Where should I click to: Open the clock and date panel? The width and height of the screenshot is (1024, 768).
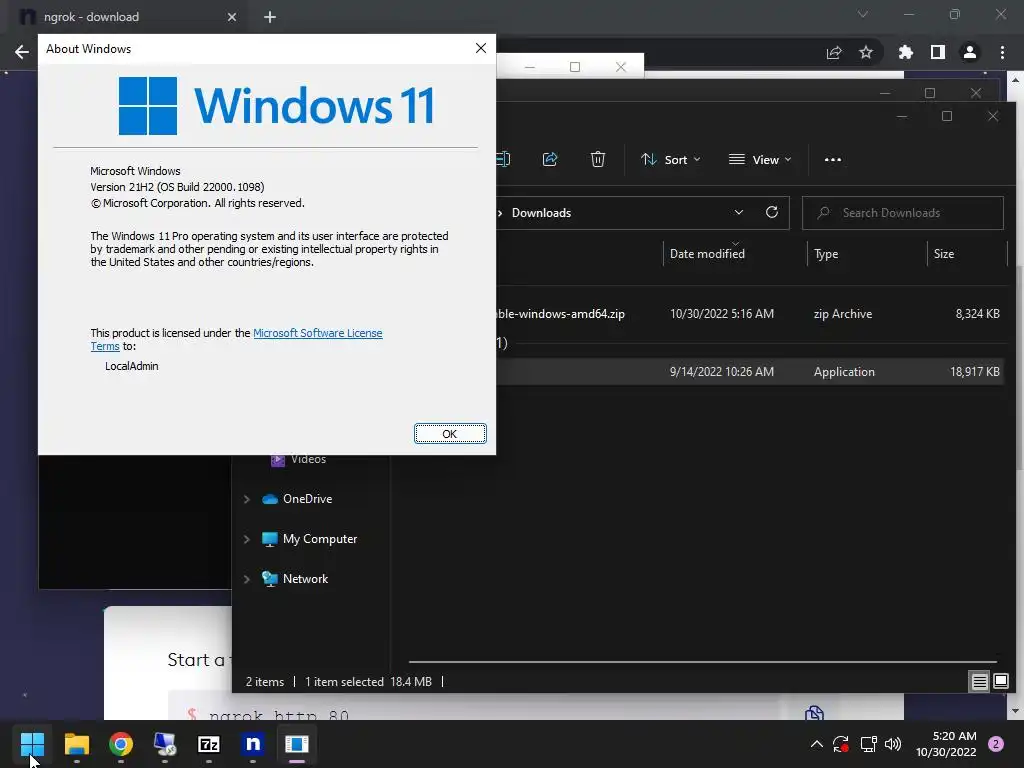[x=946, y=744]
